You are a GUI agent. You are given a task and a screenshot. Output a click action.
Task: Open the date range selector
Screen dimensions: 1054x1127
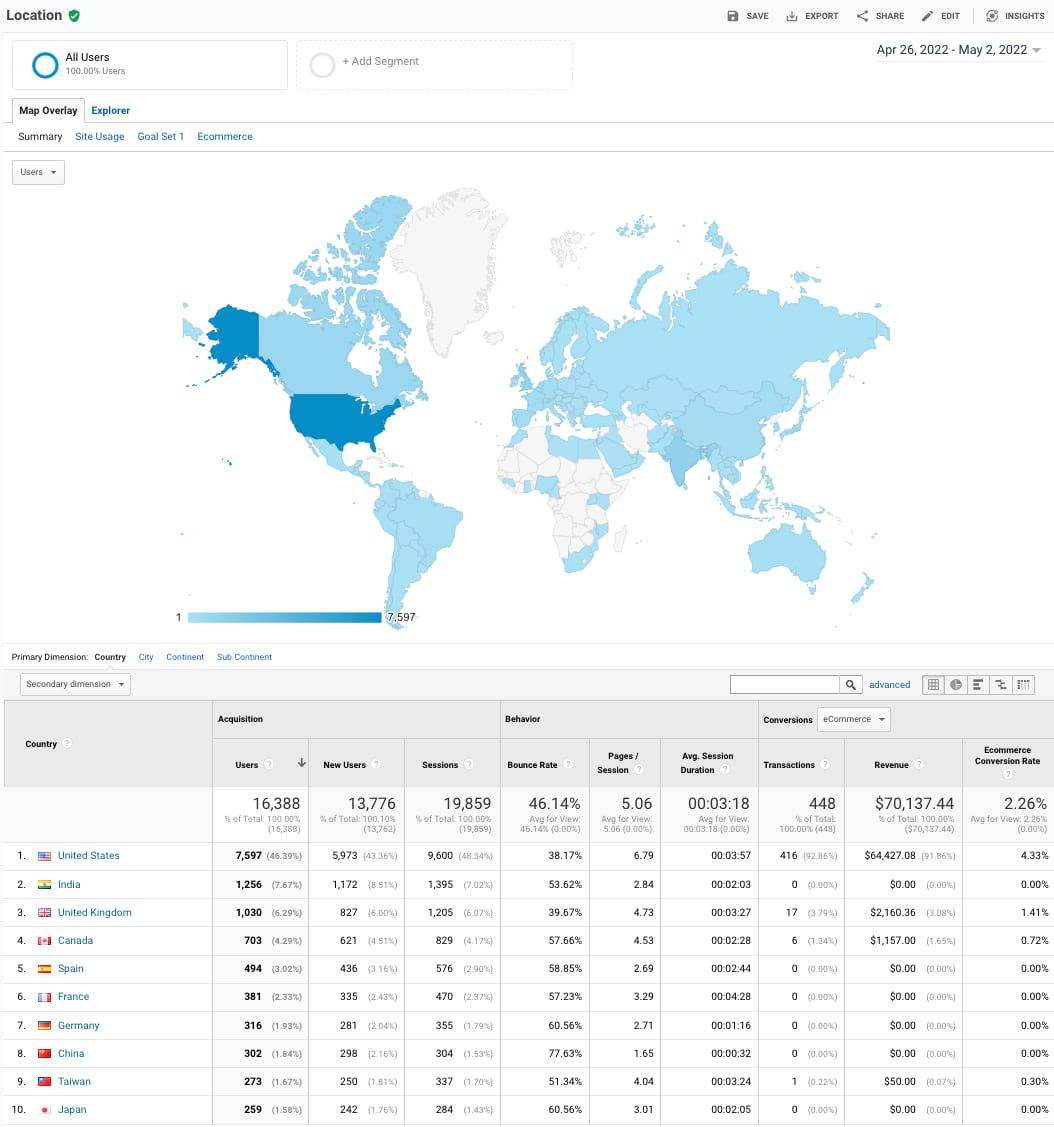[x=957, y=49]
